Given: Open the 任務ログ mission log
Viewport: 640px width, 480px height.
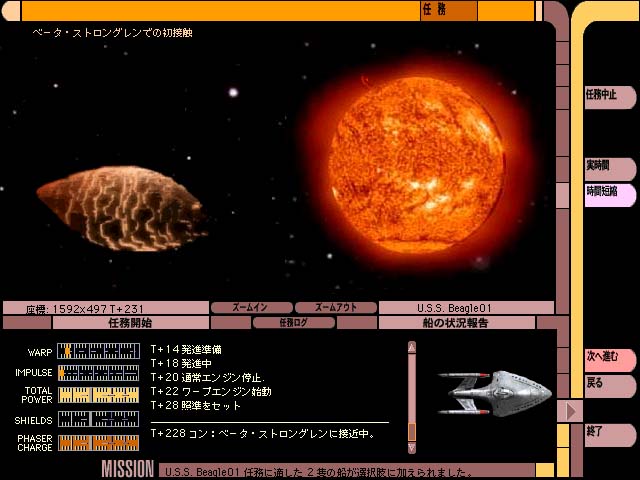Looking at the screenshot, I should (294, 322).
